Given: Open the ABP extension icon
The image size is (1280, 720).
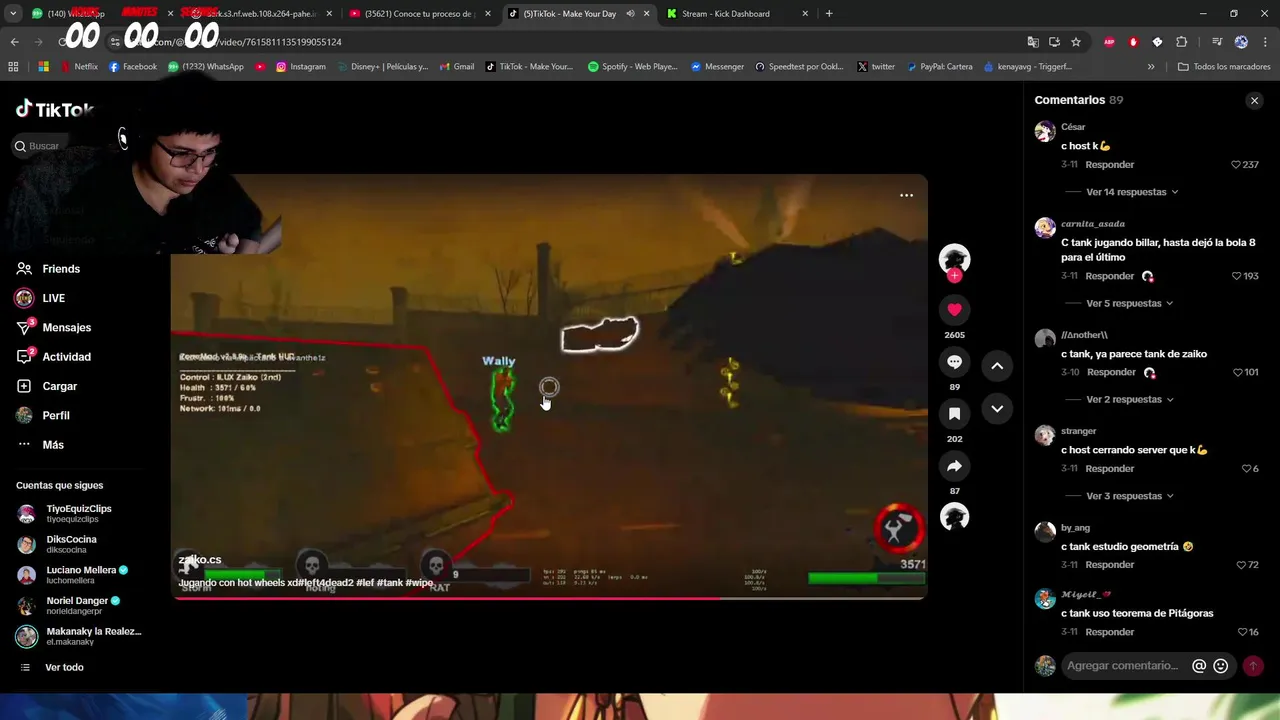Looking at the screenshot, I should tap(1110, 42).
